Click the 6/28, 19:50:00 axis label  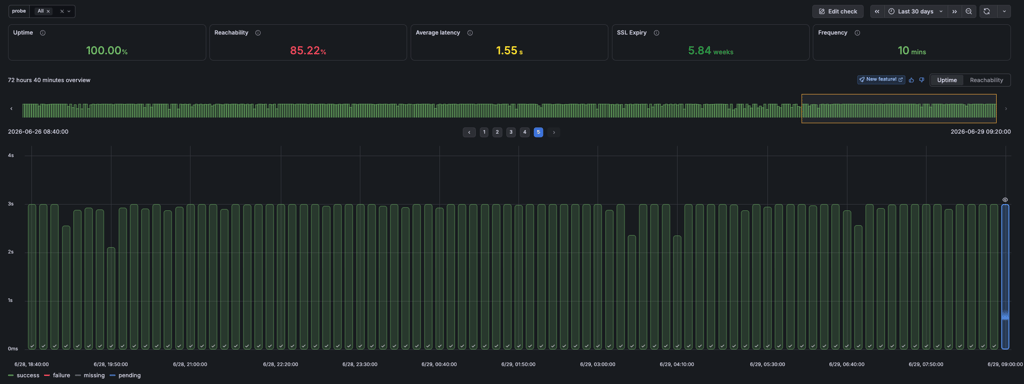coord(111,364)
